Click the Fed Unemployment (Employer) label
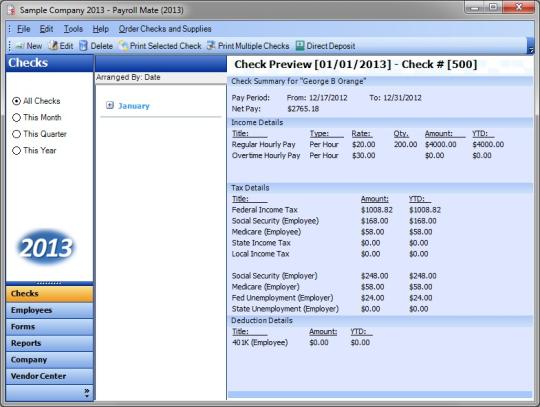540x407 pixels. 282,298
